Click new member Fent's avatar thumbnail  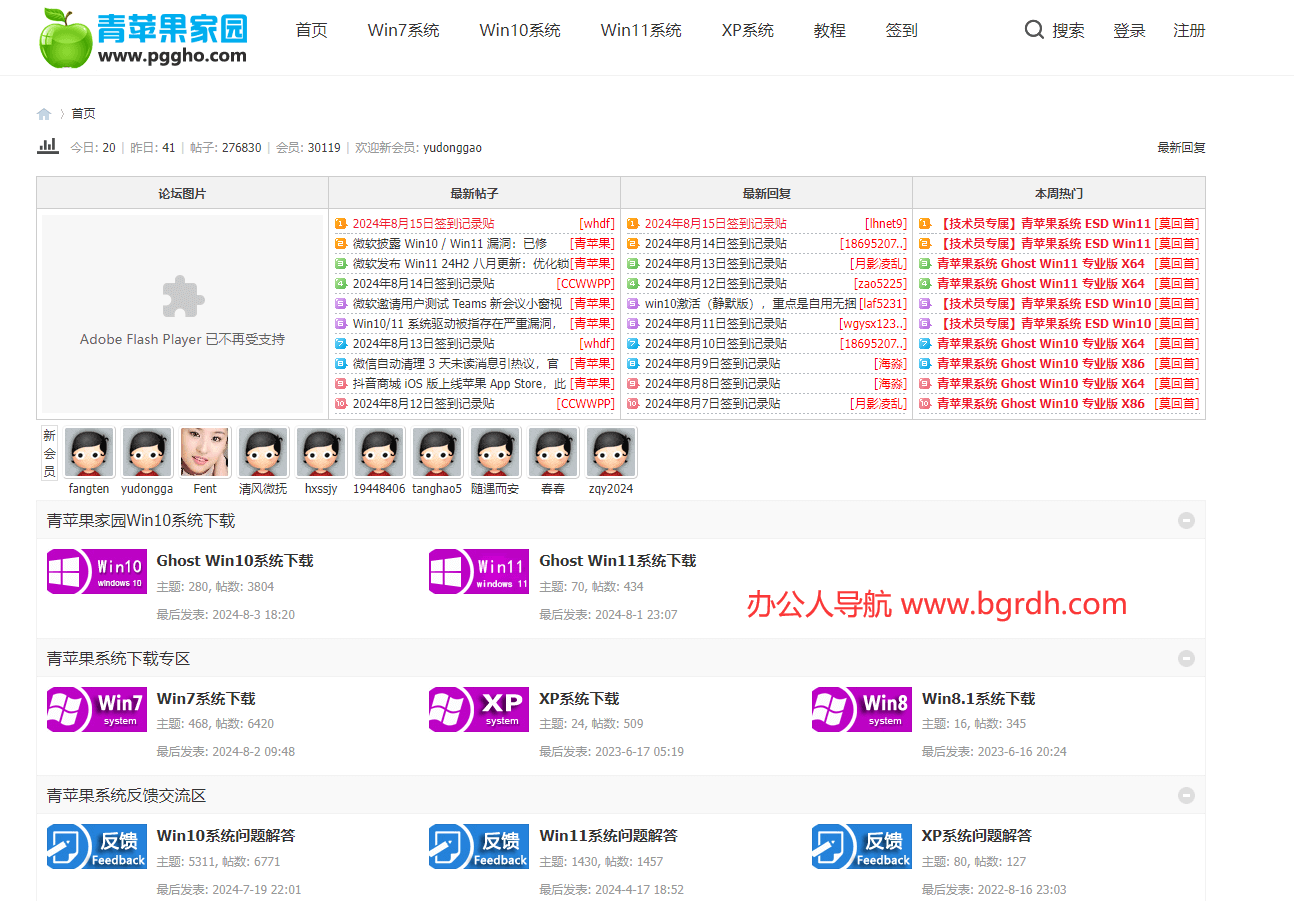[x=205, y=453]
